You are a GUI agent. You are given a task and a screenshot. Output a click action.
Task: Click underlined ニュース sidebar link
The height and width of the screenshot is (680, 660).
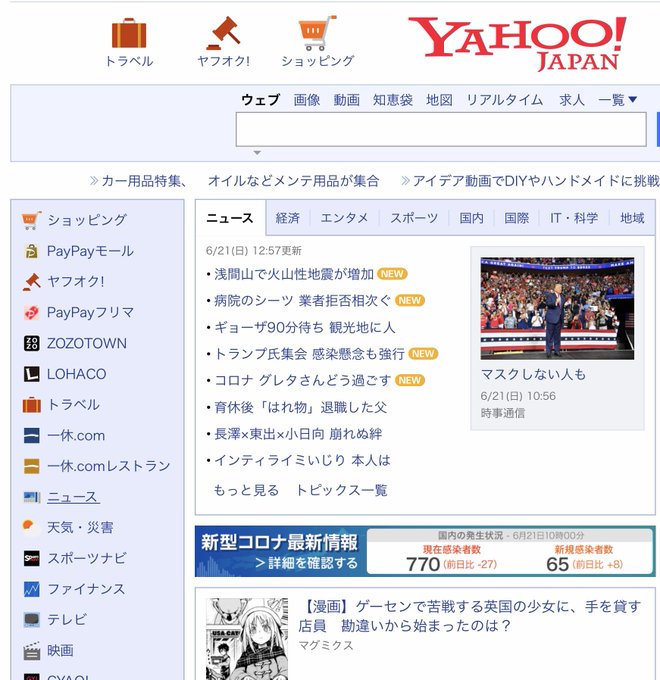point(73,497)
